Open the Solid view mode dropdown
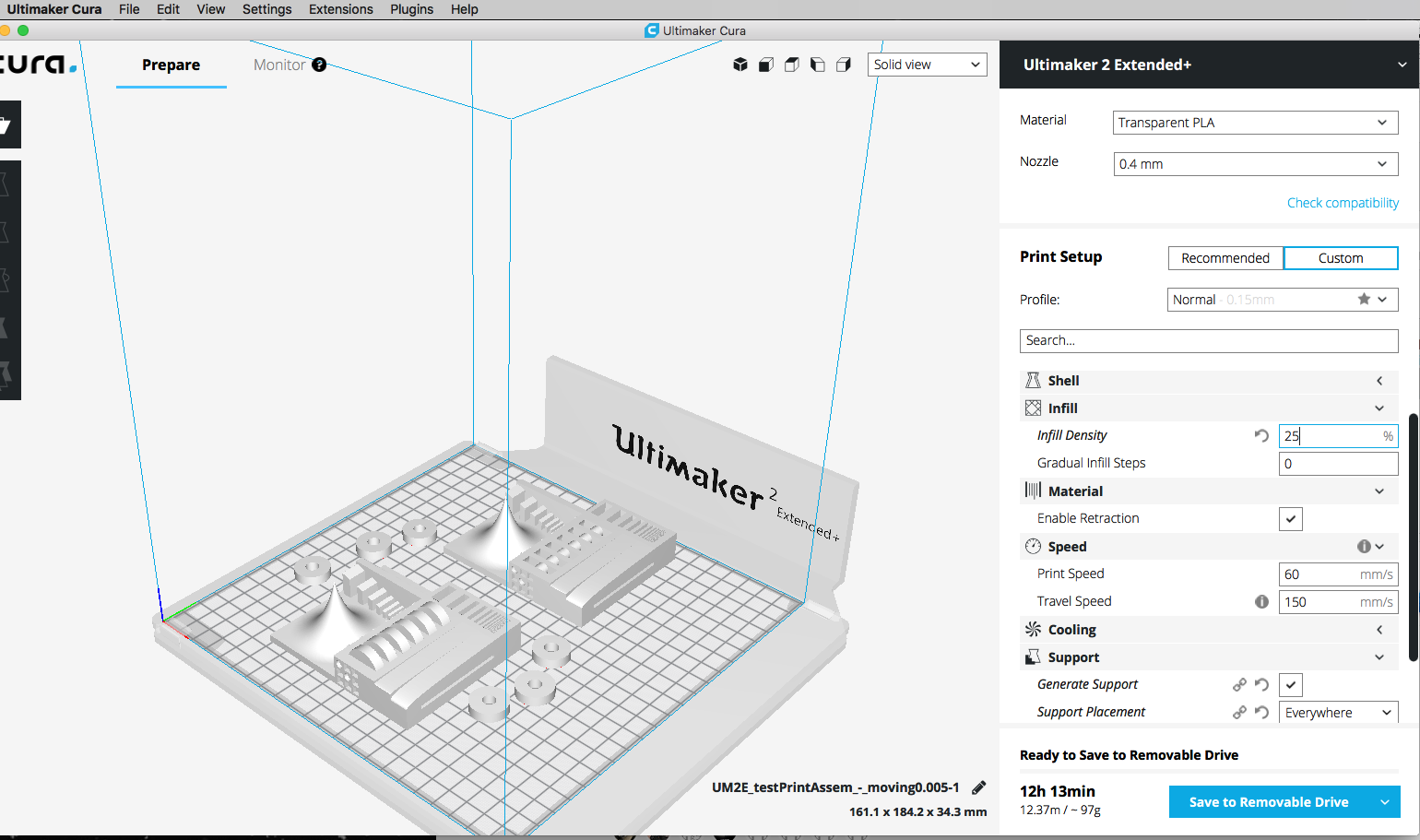1420x840 pixels. click(928, 65)
